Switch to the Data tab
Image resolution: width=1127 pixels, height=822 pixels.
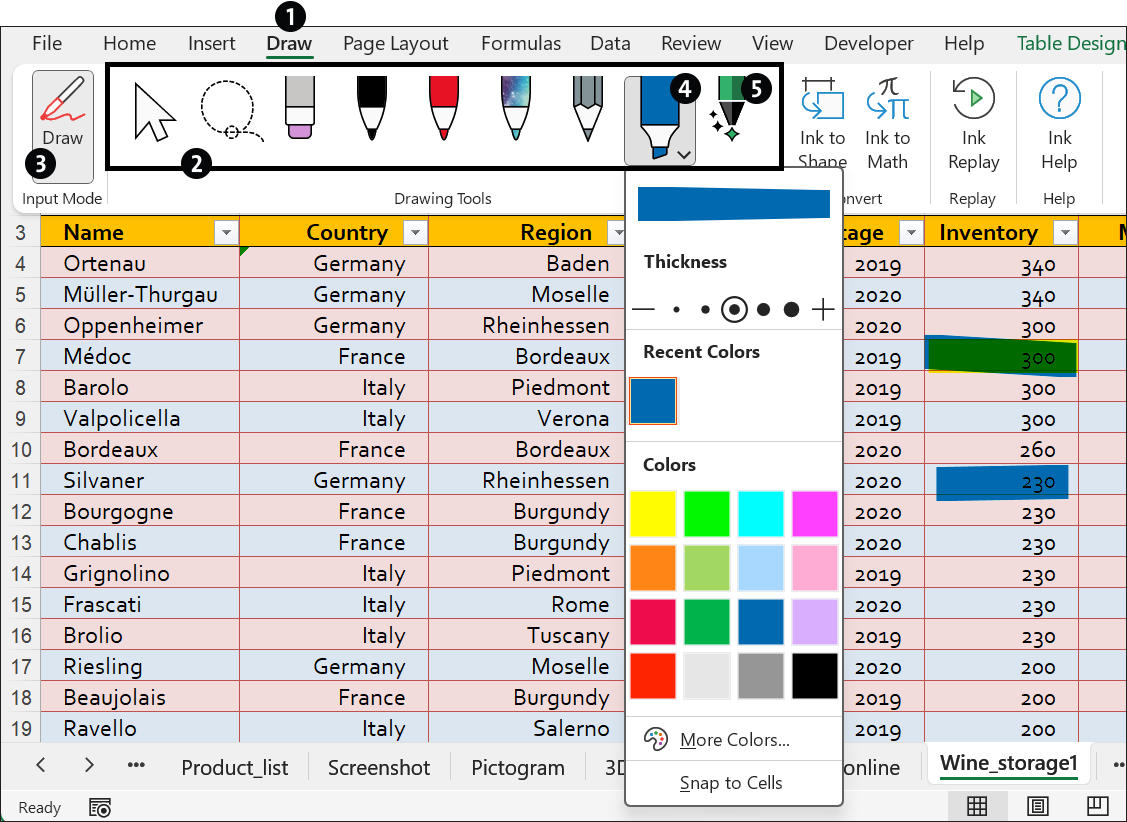(610, 43)
